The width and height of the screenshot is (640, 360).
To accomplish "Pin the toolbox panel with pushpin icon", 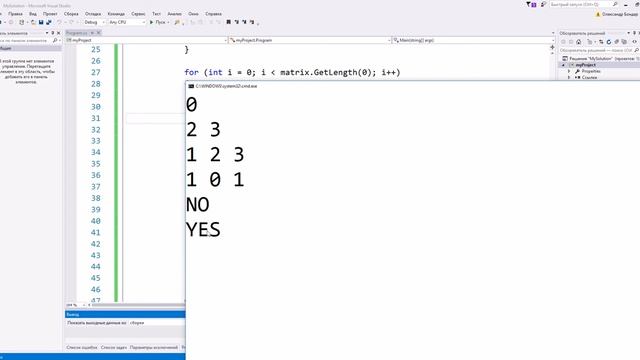I will pos(52,33).
